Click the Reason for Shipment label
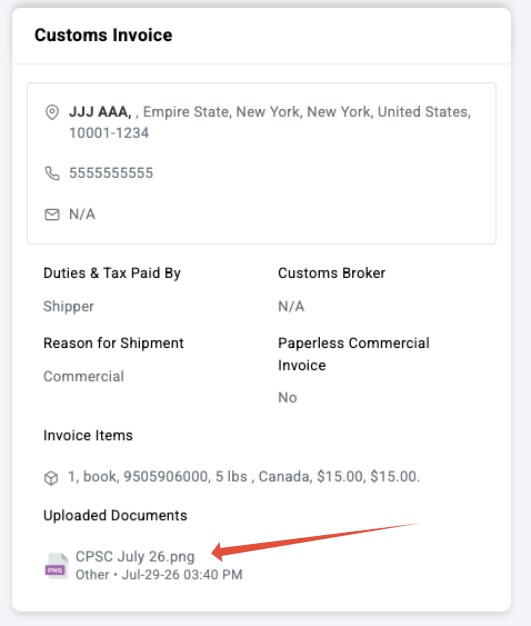The image size is (531, 626). (113, 343)
